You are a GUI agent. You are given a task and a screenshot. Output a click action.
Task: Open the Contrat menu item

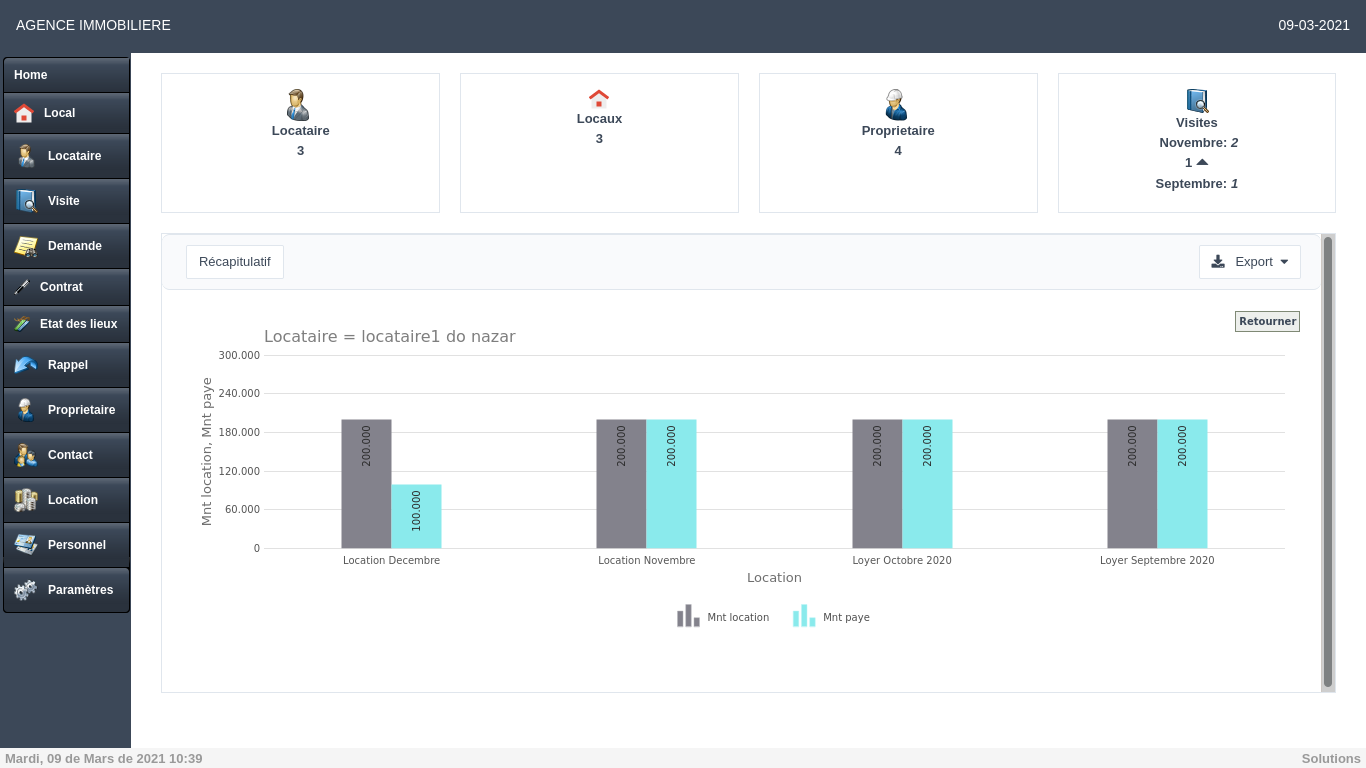pyautogui.click(x=66, y=287)
